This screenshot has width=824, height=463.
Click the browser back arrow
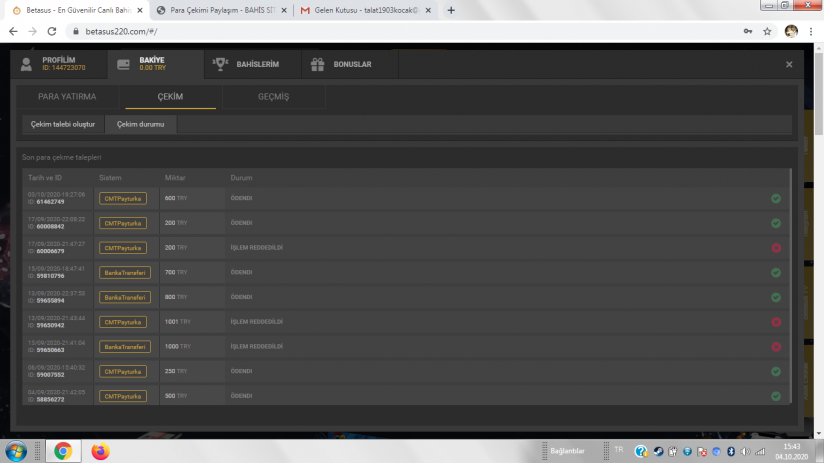[13, 32]
